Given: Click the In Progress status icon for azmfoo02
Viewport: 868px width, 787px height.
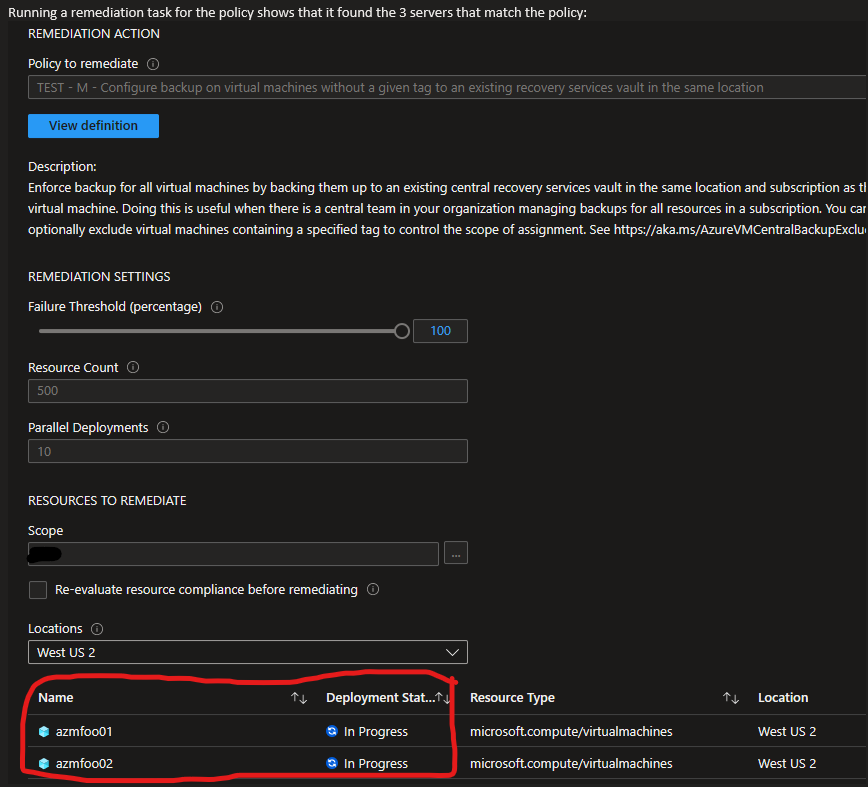Looking at the screenshot, I should pyautogui.click(x=332, y=763).
